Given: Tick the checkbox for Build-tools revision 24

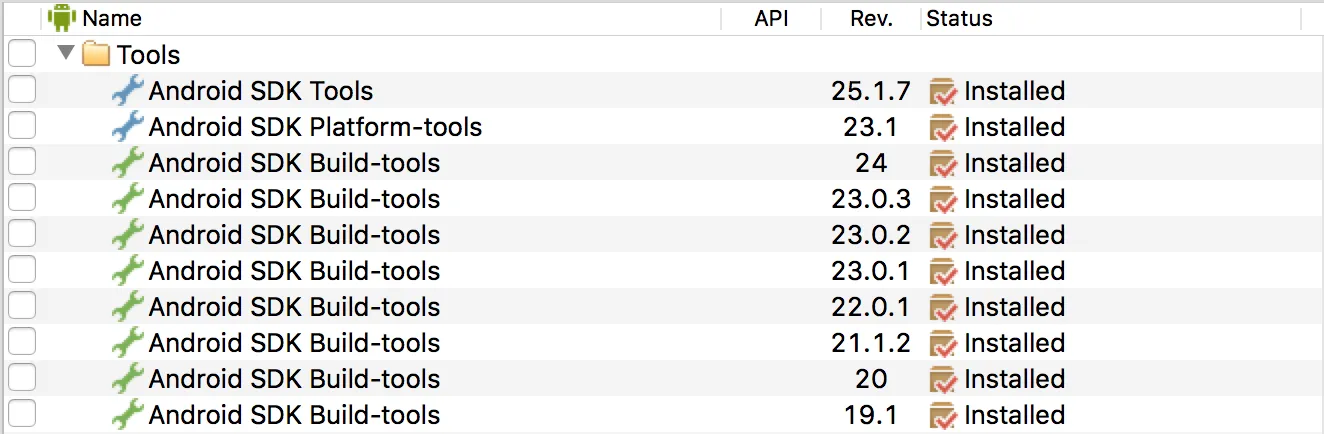Looking at the screenshot, I should (x=22, y=162).
